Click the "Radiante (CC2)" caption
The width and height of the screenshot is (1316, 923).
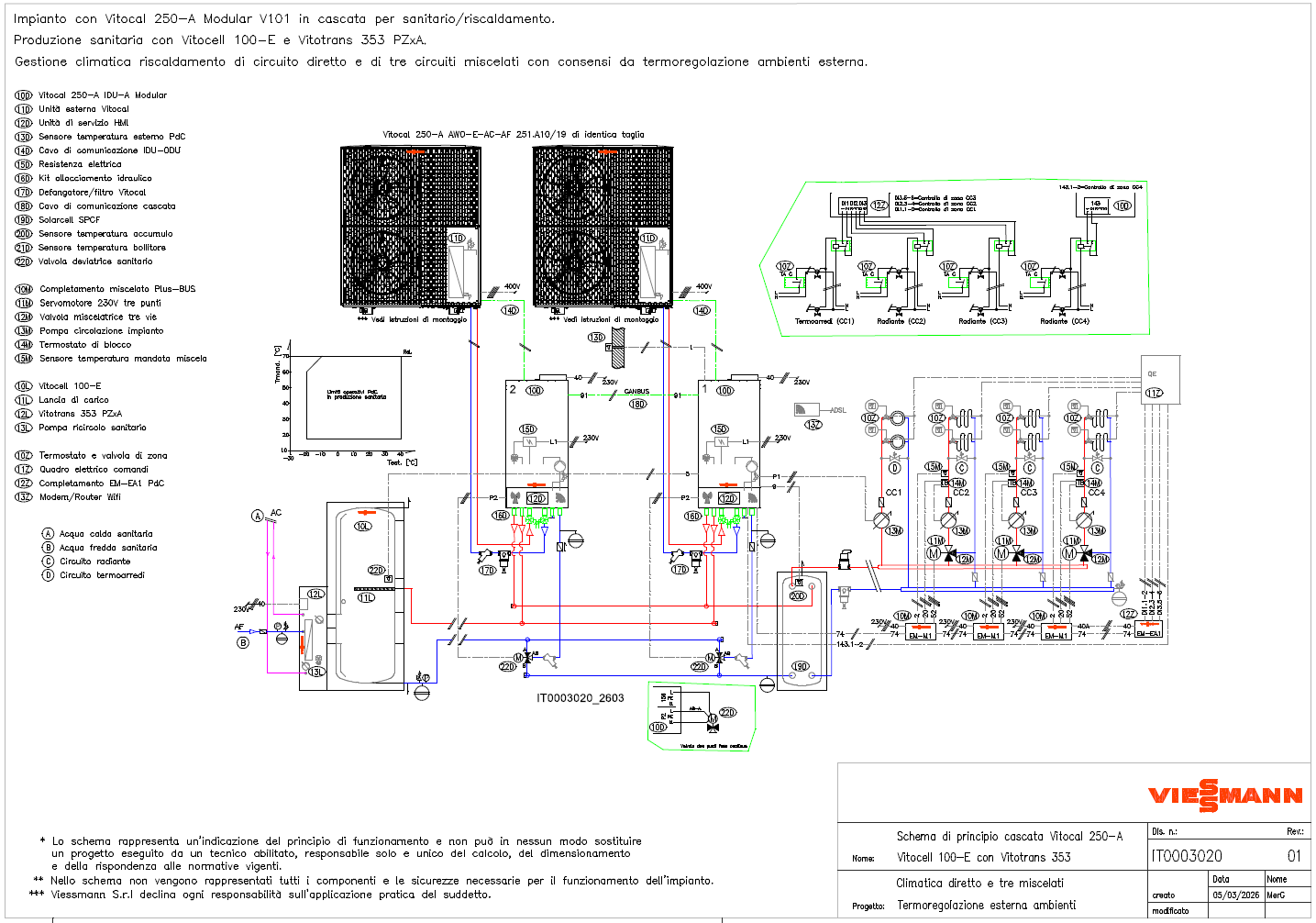[x=901, y=321]
